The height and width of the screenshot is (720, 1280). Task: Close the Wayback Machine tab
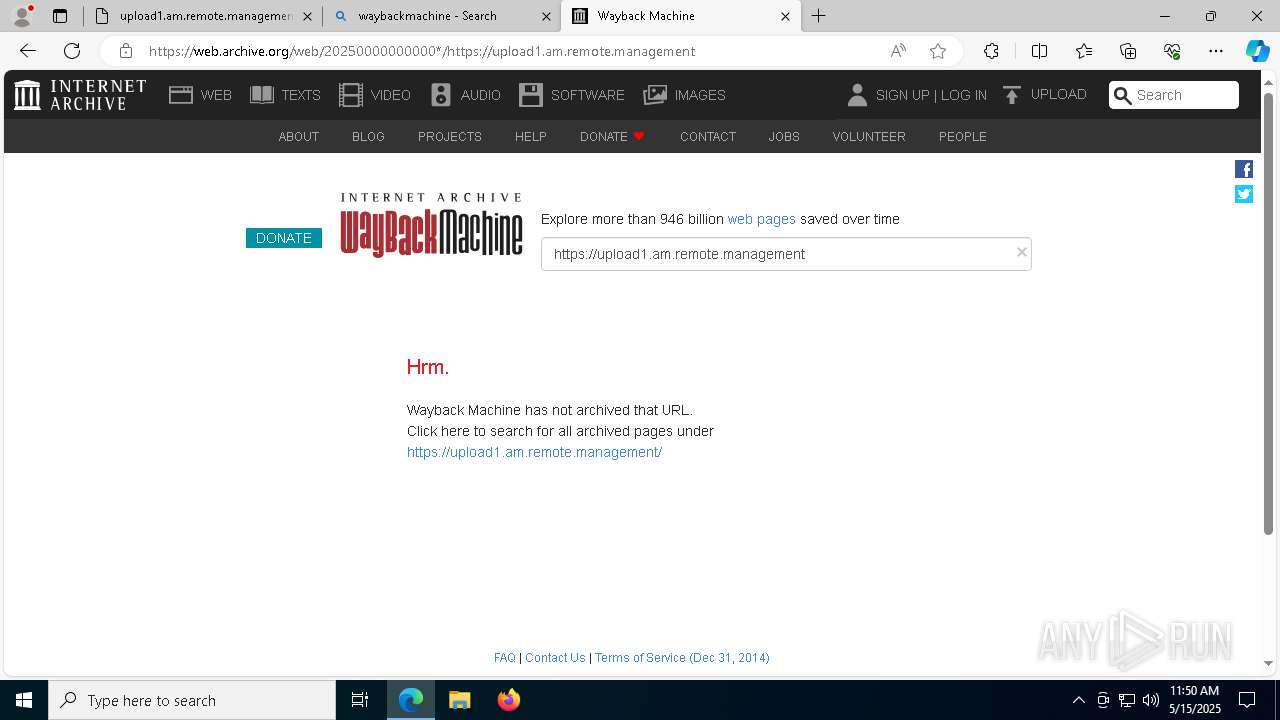[785, 16]
